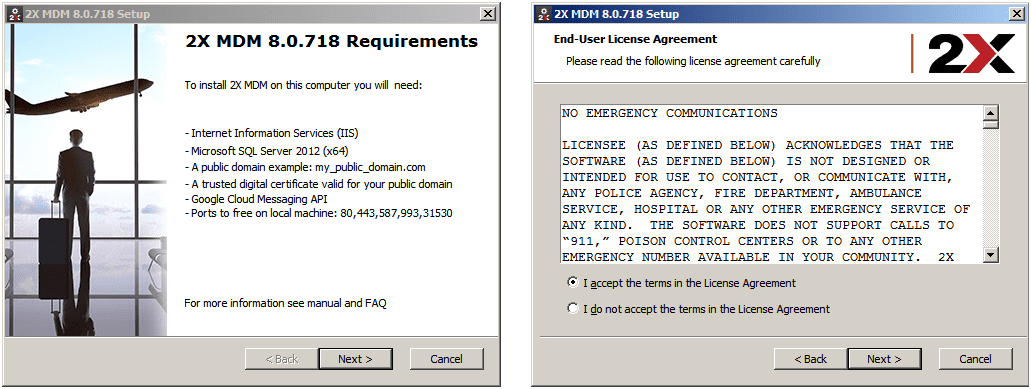1031x389 pixels.
Task: Click the 'NO EMERGENCY COMMUNICATIONS' heading in license text
Action: pyautogui.click(x=669, y=113)
